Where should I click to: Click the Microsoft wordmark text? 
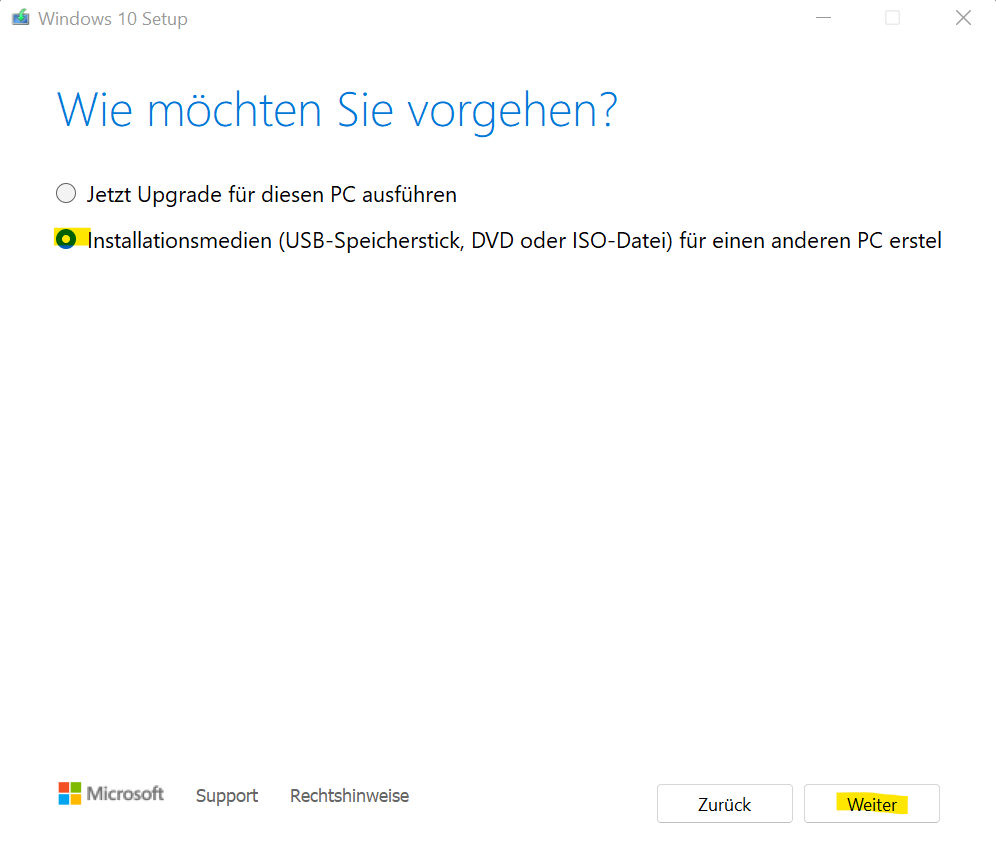[125, 794]
